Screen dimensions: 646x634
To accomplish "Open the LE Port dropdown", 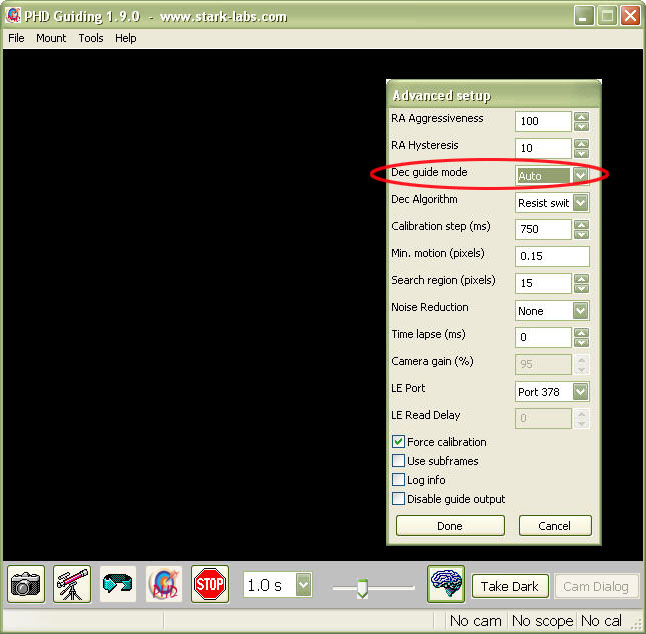I will click(x=580, y=391).
